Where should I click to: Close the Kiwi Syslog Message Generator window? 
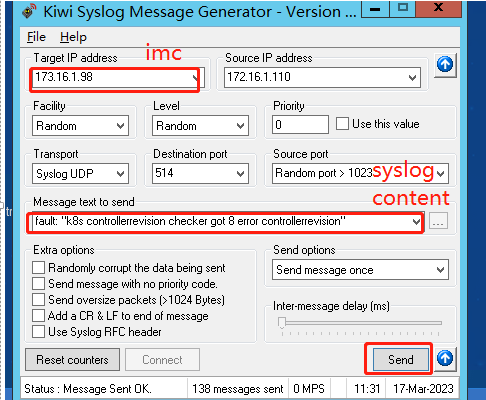tap(439, 8)
